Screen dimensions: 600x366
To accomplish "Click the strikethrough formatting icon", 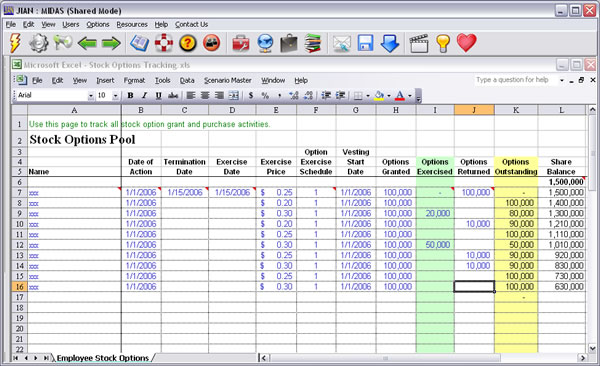I will click(x=173, y=95).
